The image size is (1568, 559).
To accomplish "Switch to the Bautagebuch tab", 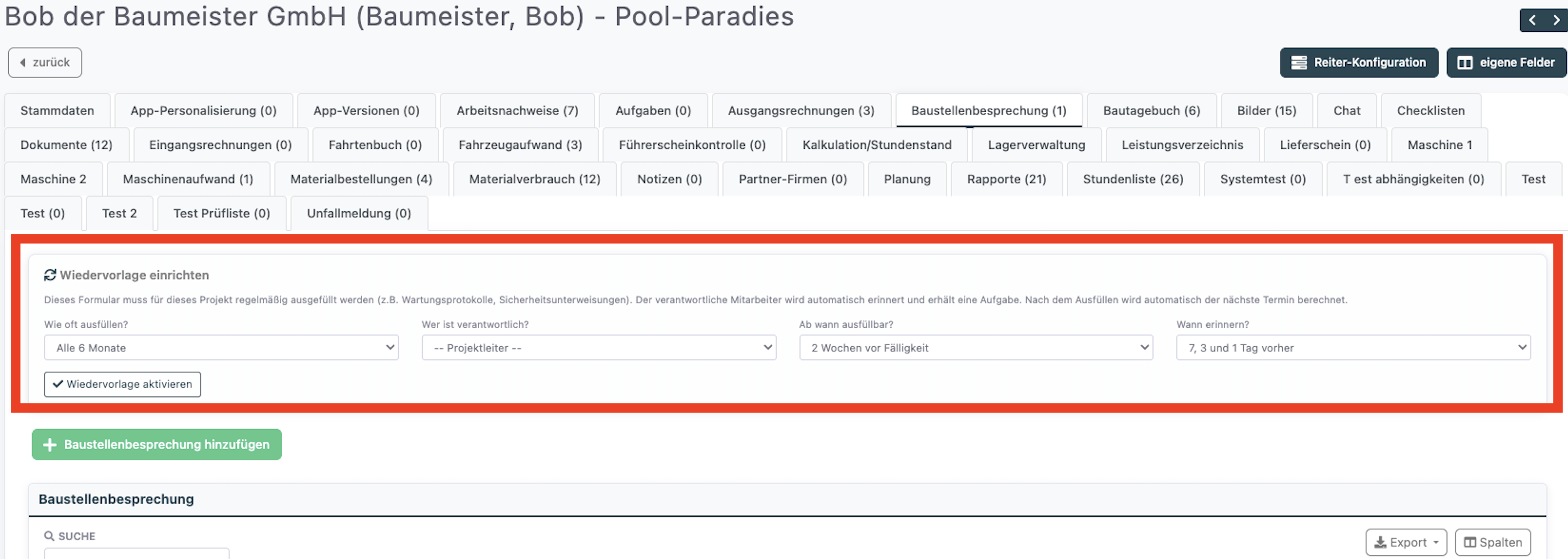I will coord(1151,111).
